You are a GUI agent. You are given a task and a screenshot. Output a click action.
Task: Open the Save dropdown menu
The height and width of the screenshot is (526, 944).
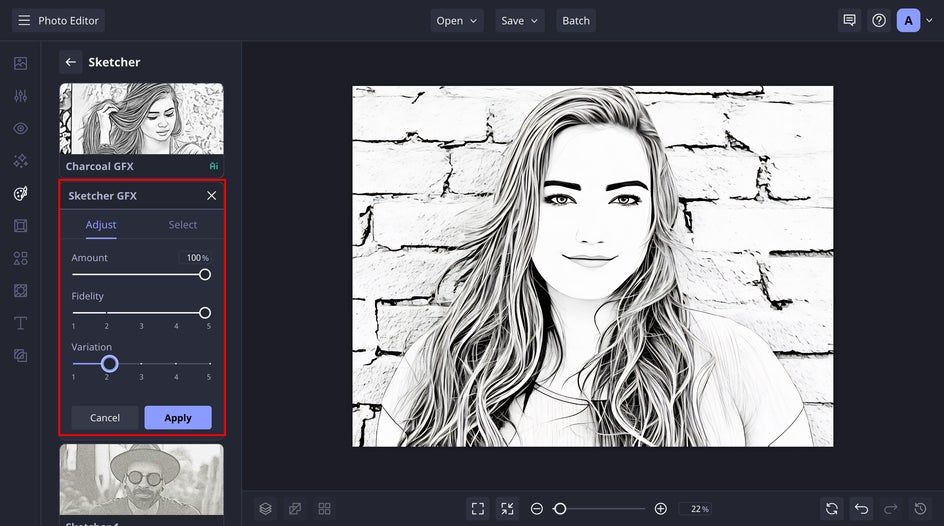520,20
